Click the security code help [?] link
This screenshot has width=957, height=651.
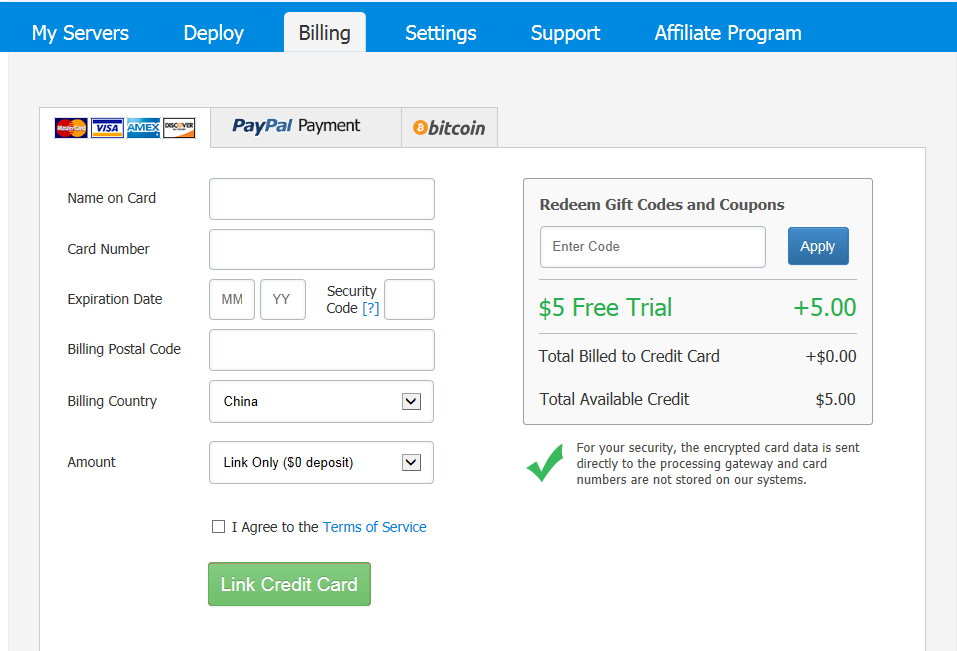click(370, 308)
